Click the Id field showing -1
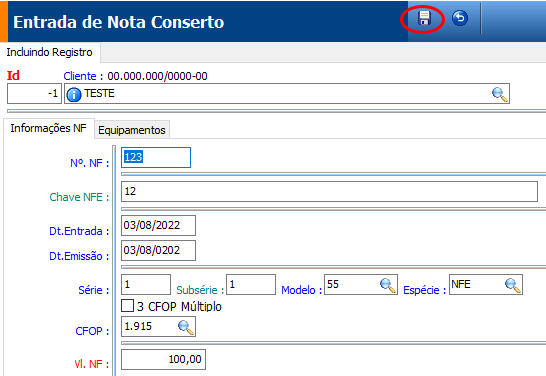The image size is (546, 376). [34, 93]
